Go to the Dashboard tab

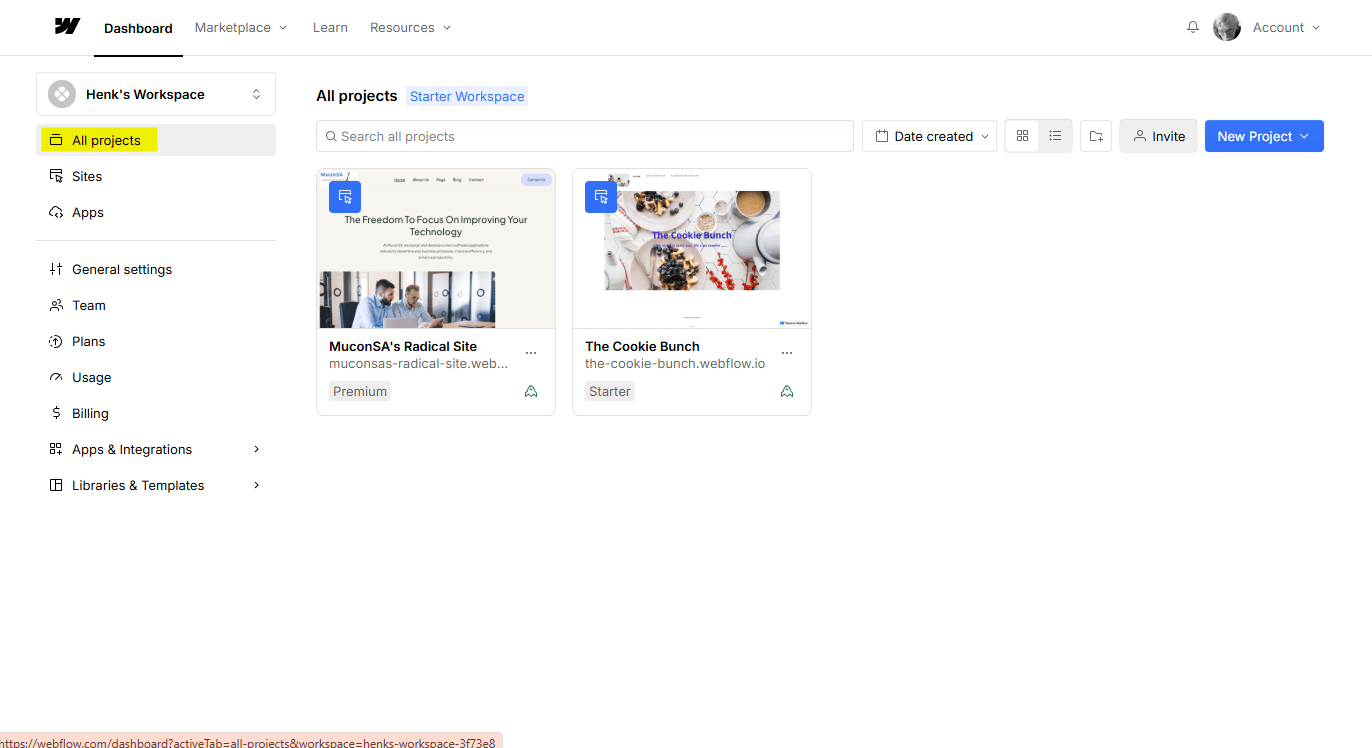(138, 28)
